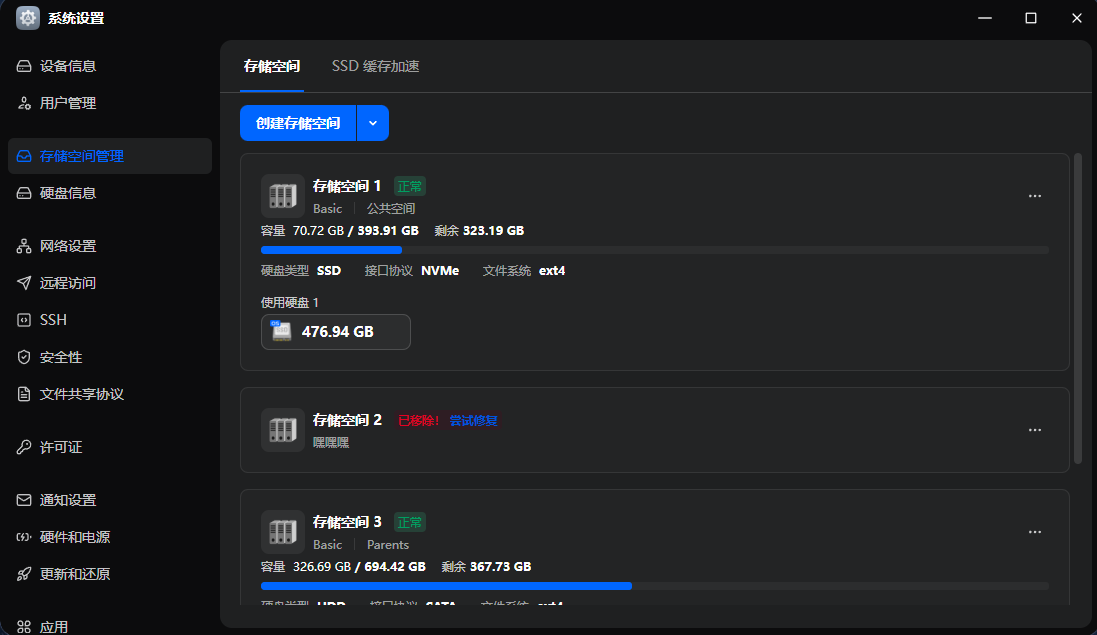Click the license key icon
Viewport: 1097px width, 635px height.
24,447
